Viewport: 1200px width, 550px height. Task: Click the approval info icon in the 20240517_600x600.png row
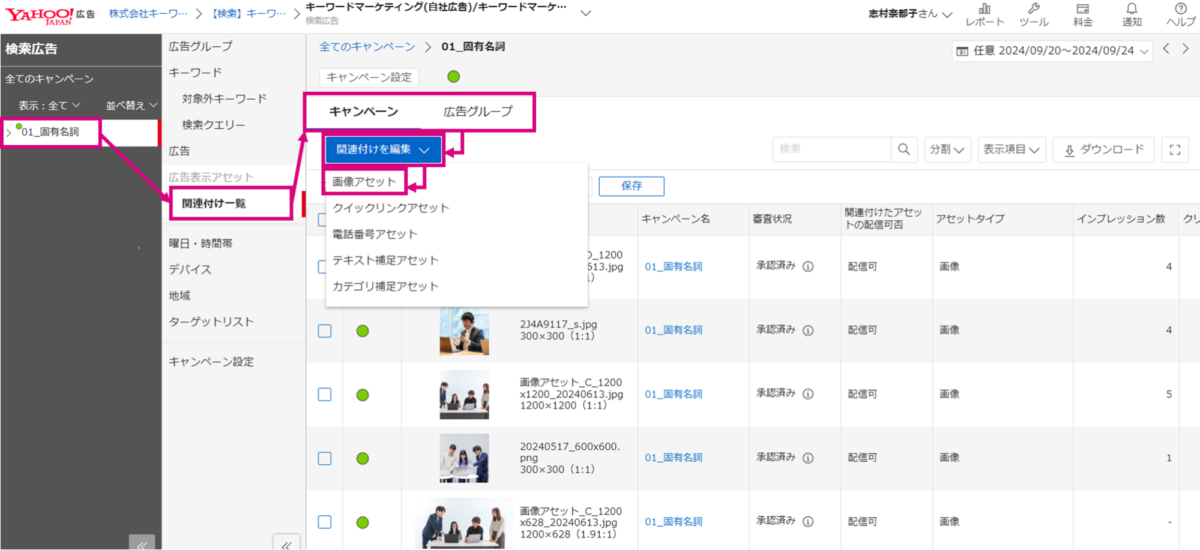click(807, 457)
